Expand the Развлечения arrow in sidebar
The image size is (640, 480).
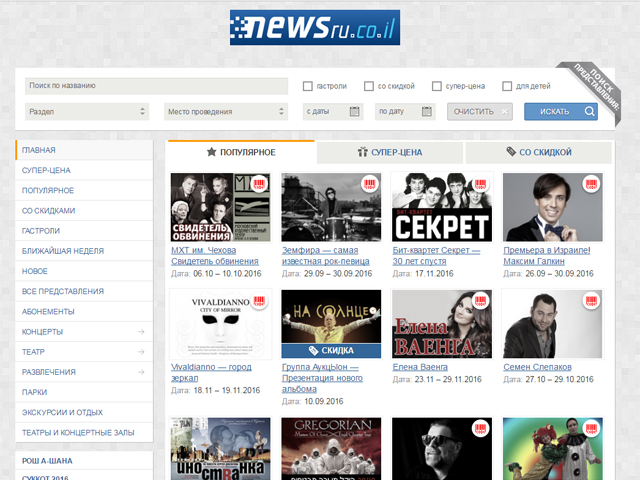pyautogui.click(x=141, y=372)
